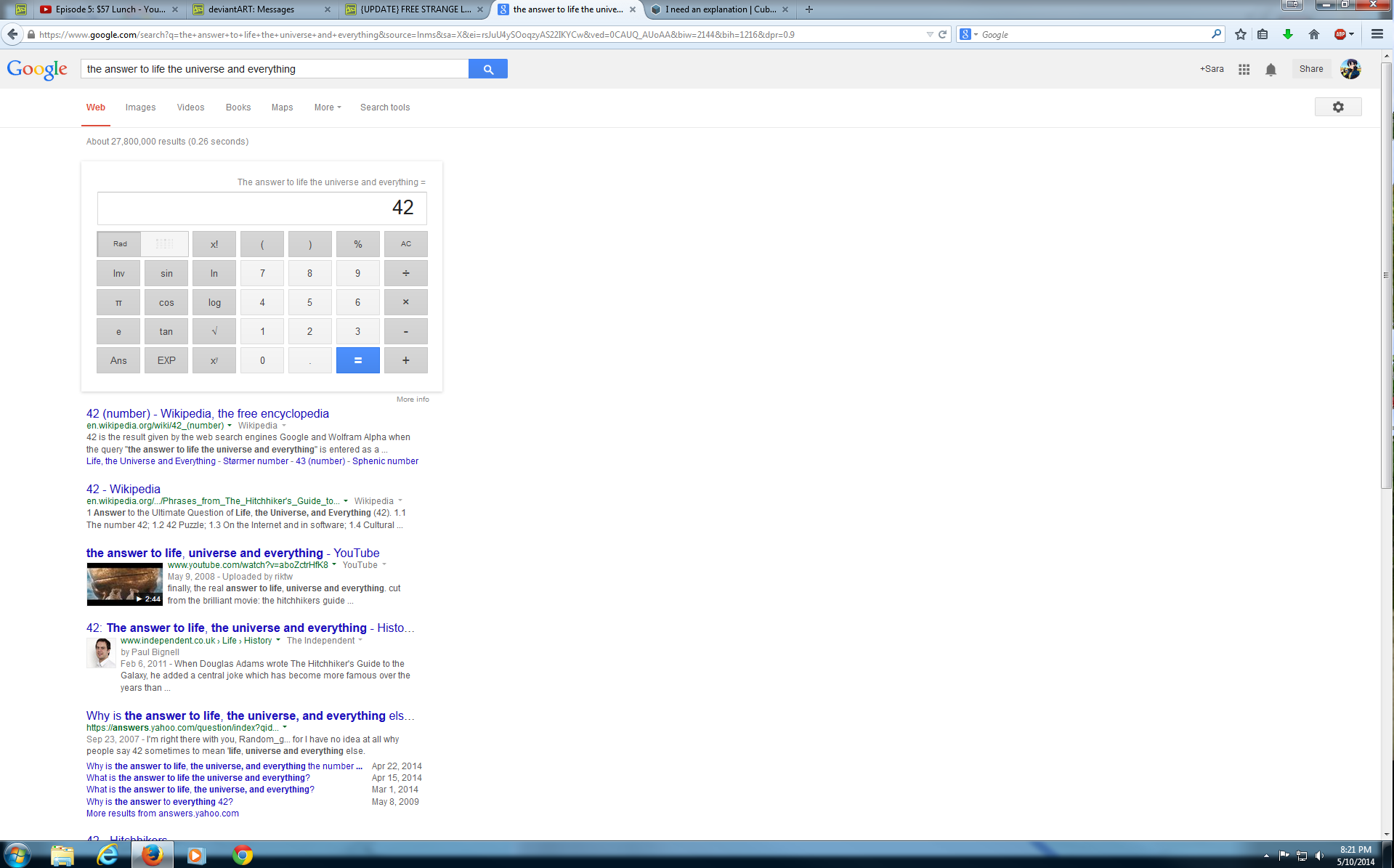This screenshot has height=868, width=1394.
Task: Click the Google account profile picture
Action: (1350, 69)
